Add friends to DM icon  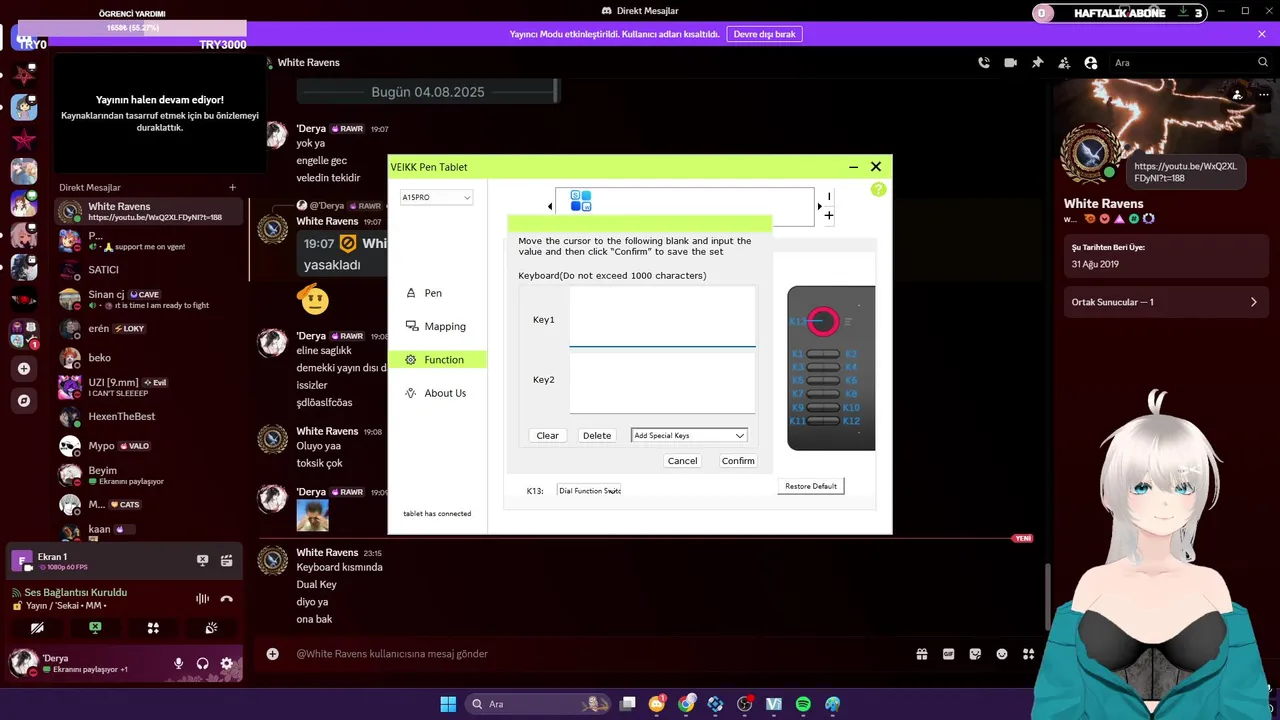click(1064, 63)
